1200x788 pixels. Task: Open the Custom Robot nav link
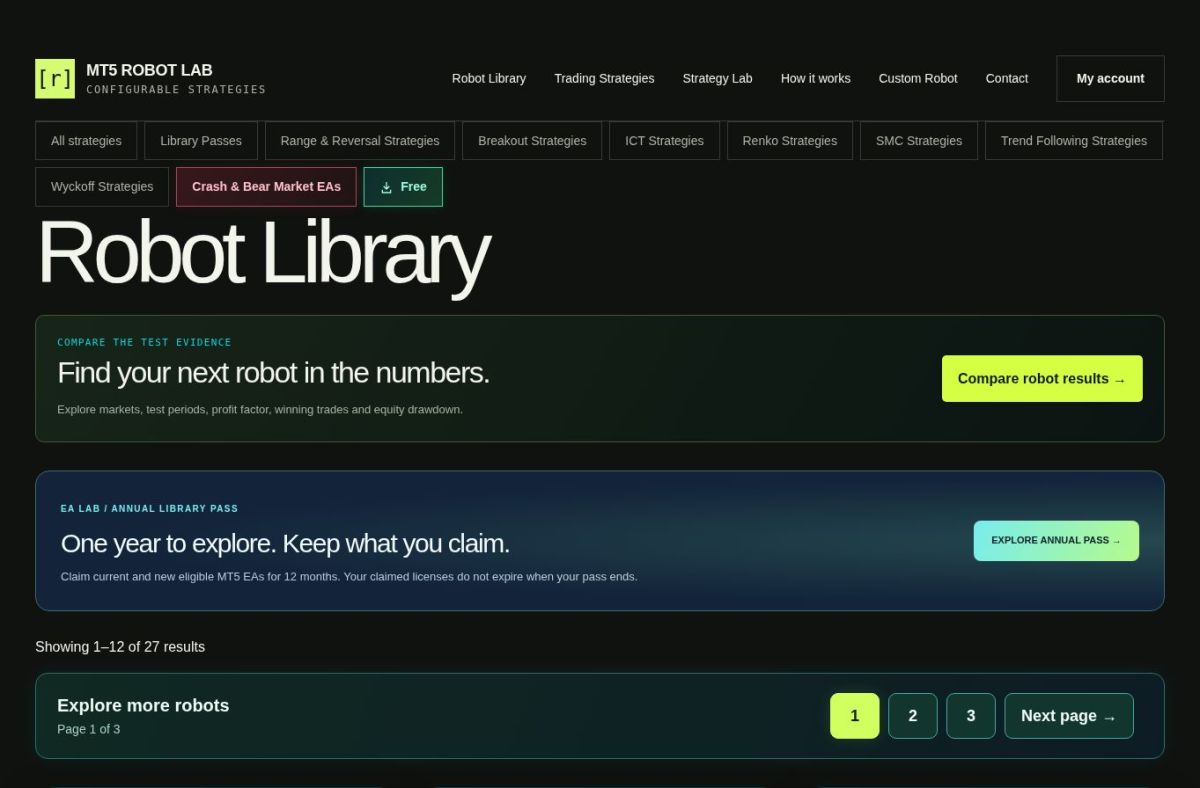tap(918, 78)
